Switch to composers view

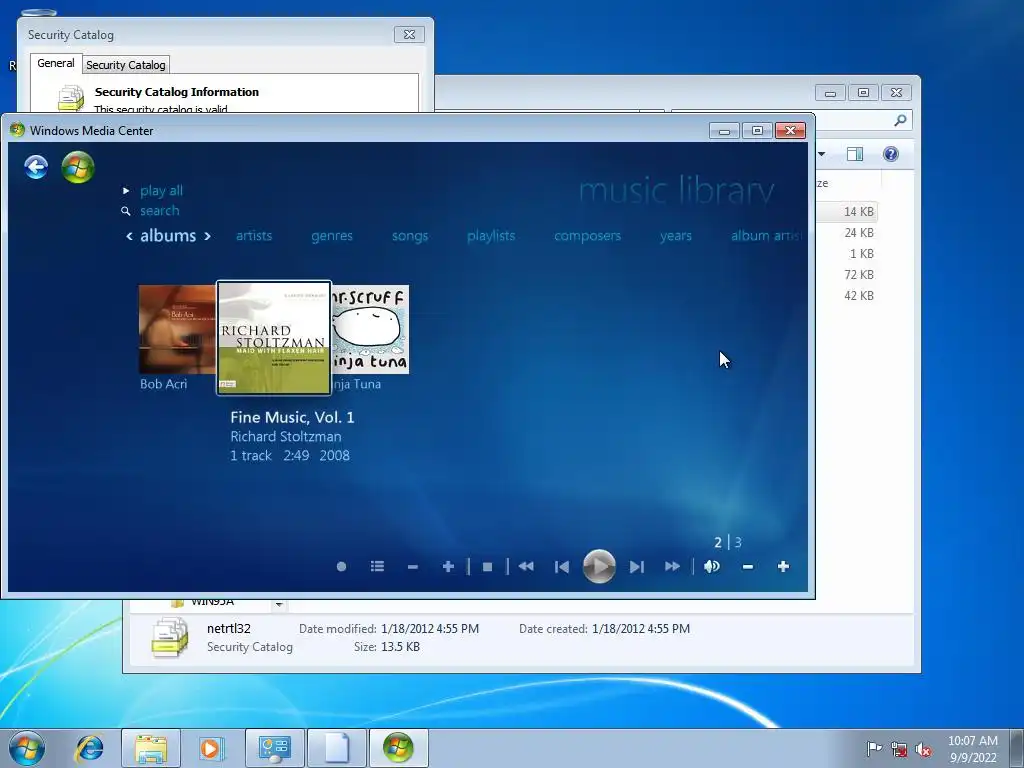[x=587, y=236]
